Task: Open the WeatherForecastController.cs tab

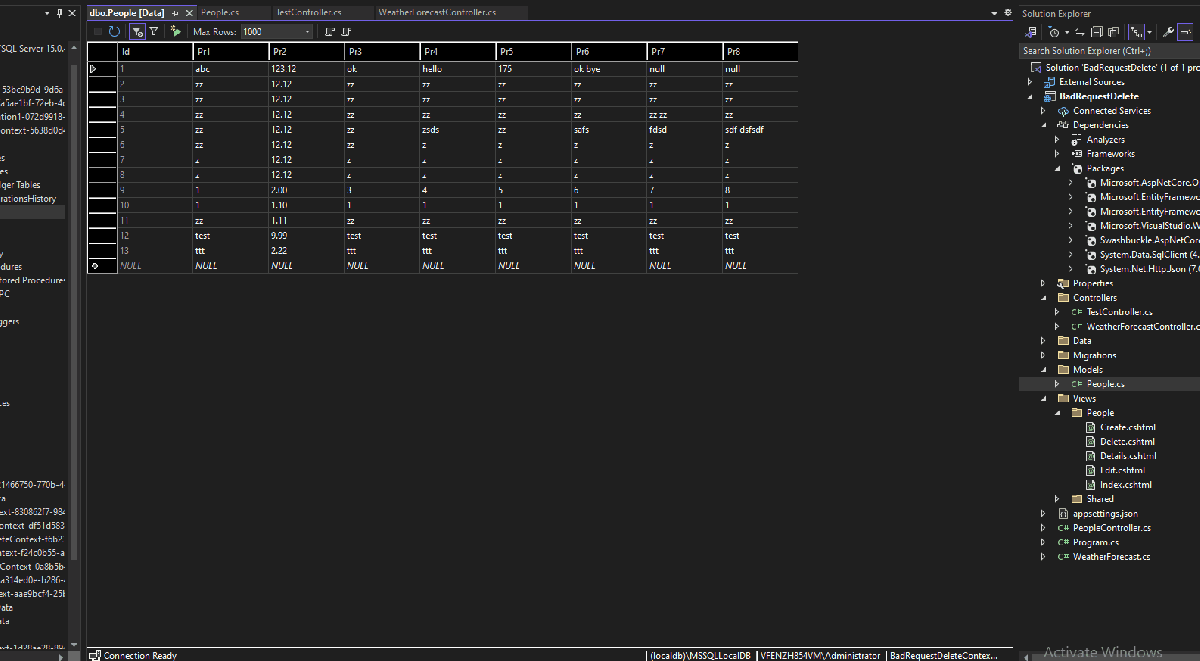Action: tap(437, 13)
